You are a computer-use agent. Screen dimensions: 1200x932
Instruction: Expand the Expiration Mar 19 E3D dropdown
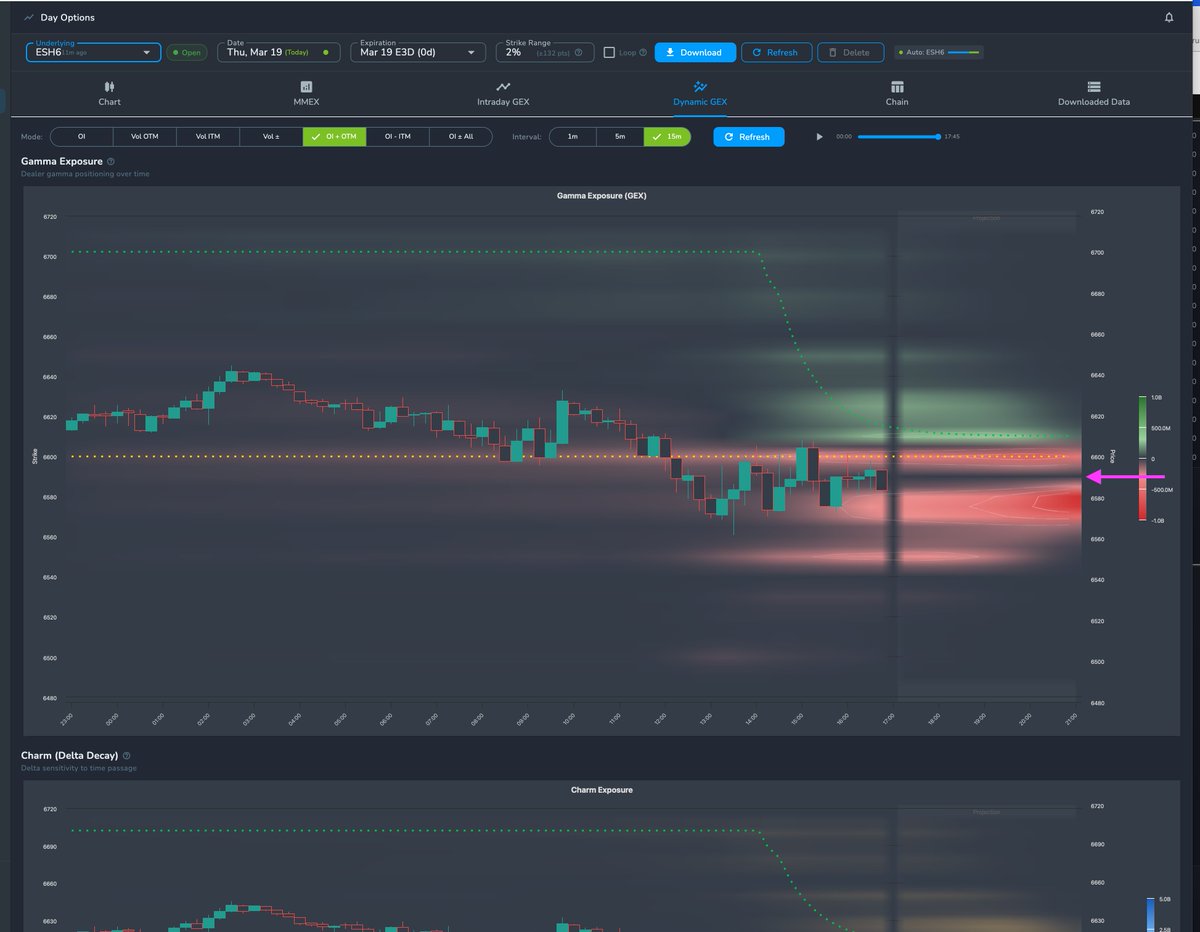[418, 52]
